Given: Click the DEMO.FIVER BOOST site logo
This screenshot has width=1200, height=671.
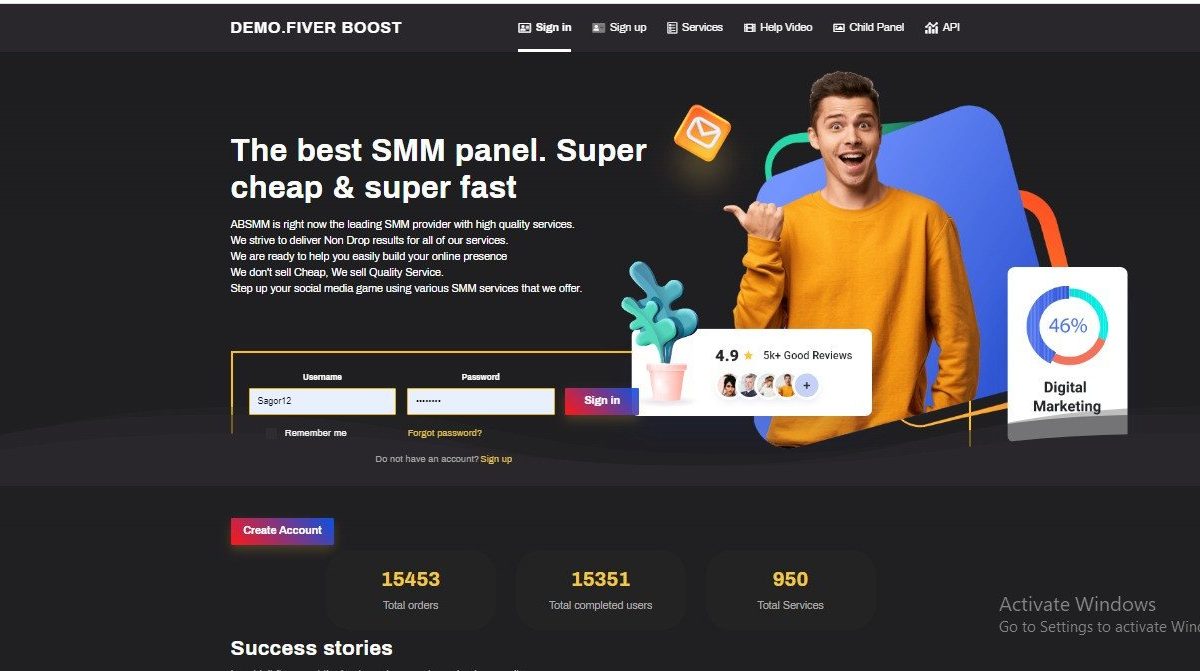Looking at the screenshot, I should (x=316, y=28).
